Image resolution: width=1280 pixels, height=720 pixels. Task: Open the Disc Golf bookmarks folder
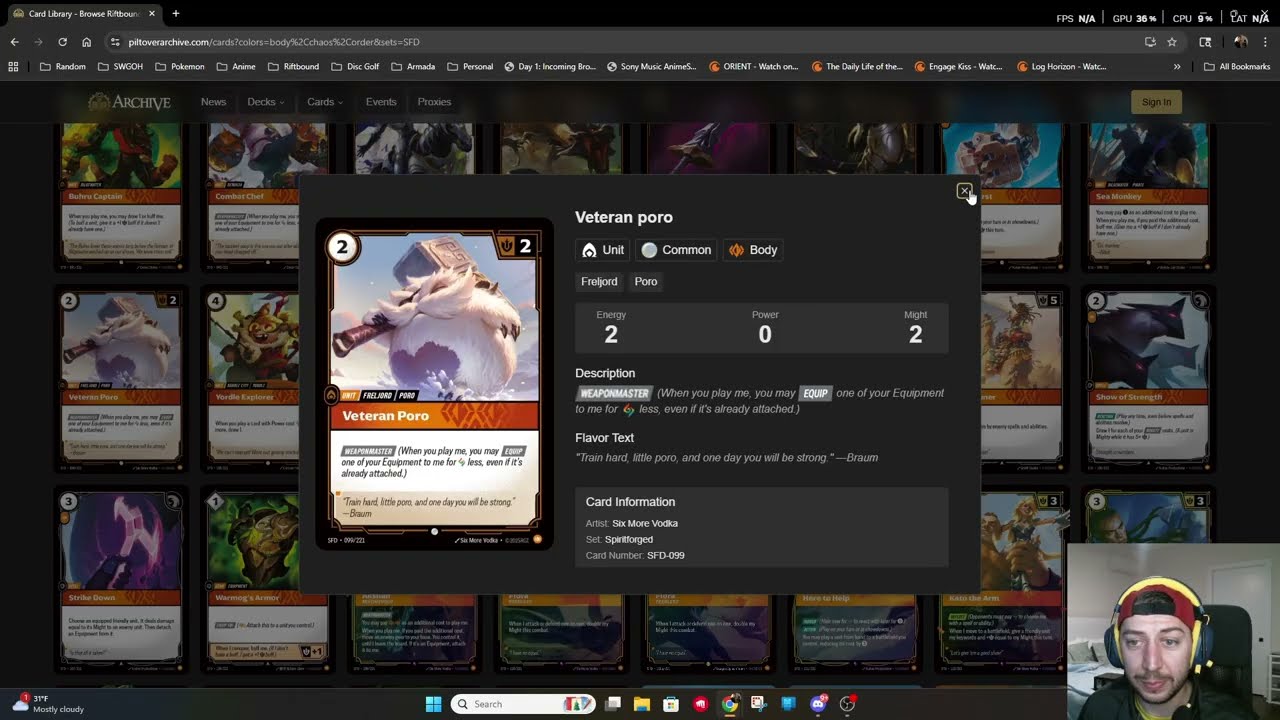click(355, 67)
